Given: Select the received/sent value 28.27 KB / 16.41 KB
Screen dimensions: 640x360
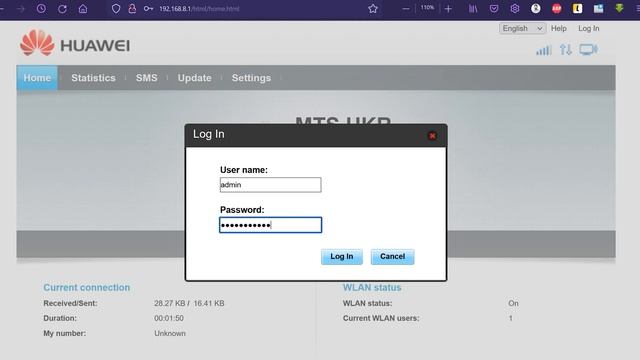Looking at the screenshot, I should 189,303.
